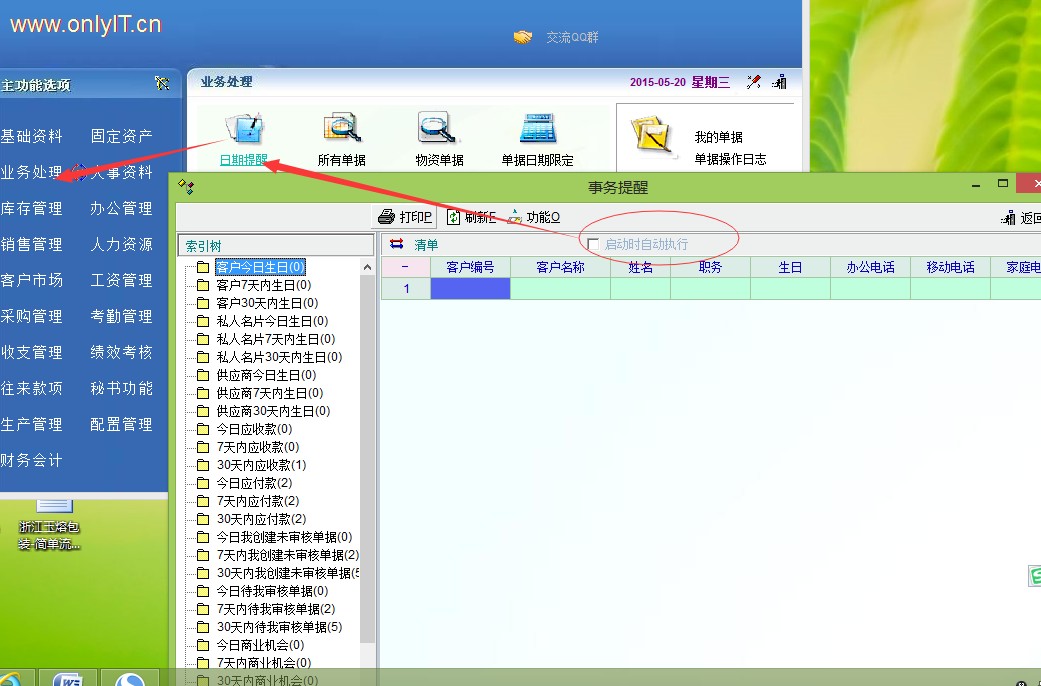This screenshot has height=686, width=1041.
Task: Toggle the 启动时自动执行 checkbox
Action: tap(593, 245)
